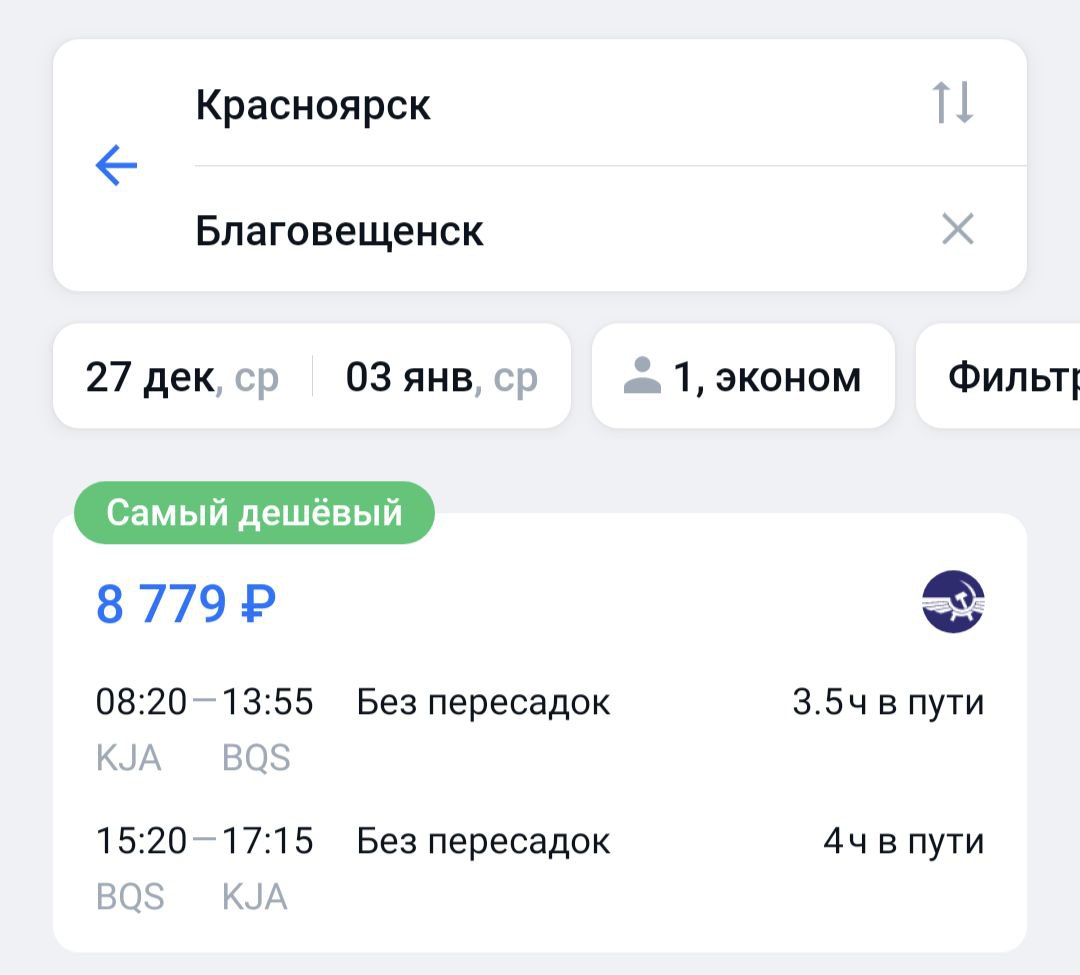Viewport: 1080px width, 975px height.
Task: Select the 8 779 ₽ ticket price
Action: click(186, 604)
